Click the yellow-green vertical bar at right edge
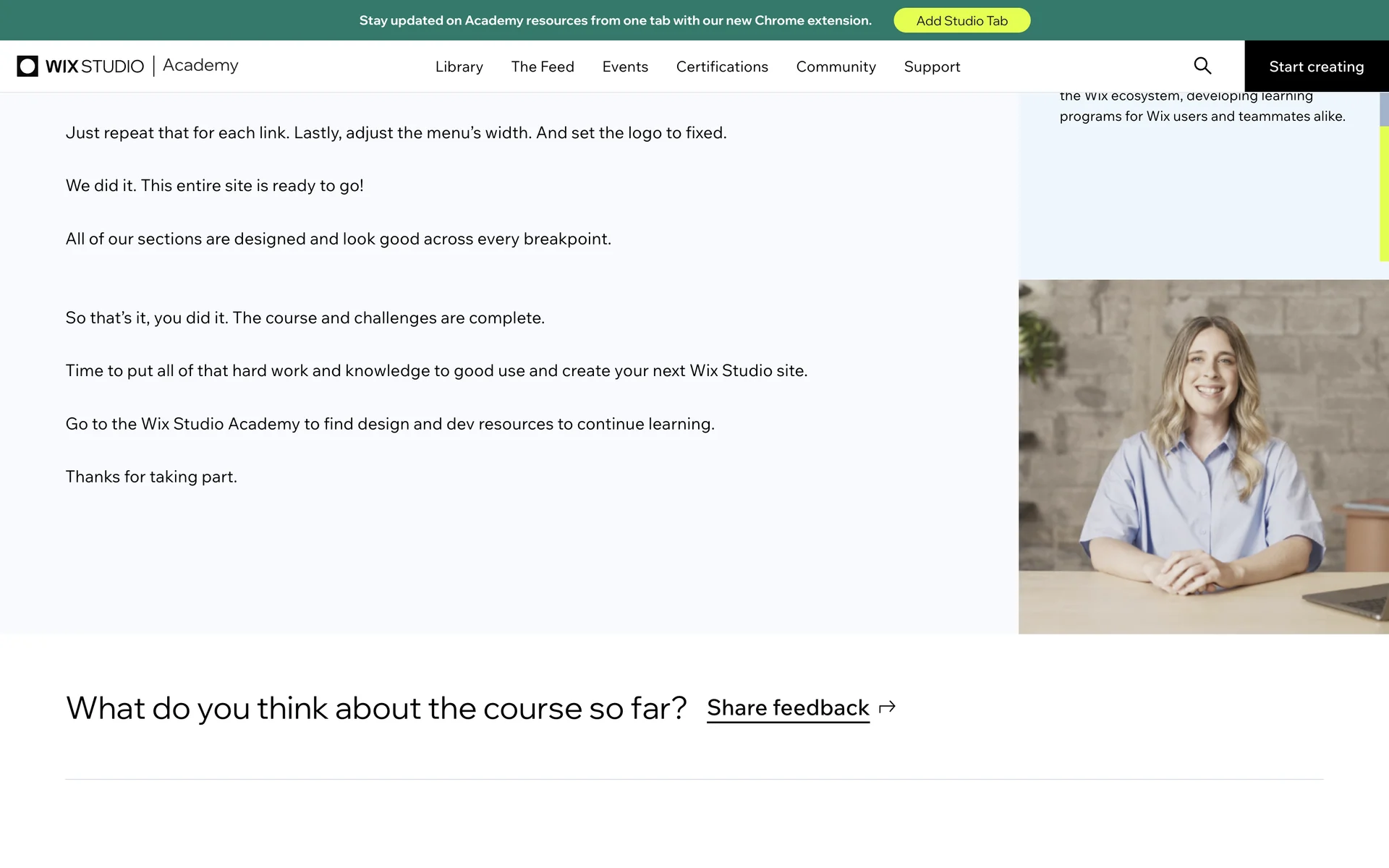Image resolution: width=1389 pixels, height=868 pixels. click(x=1384, y=194)
